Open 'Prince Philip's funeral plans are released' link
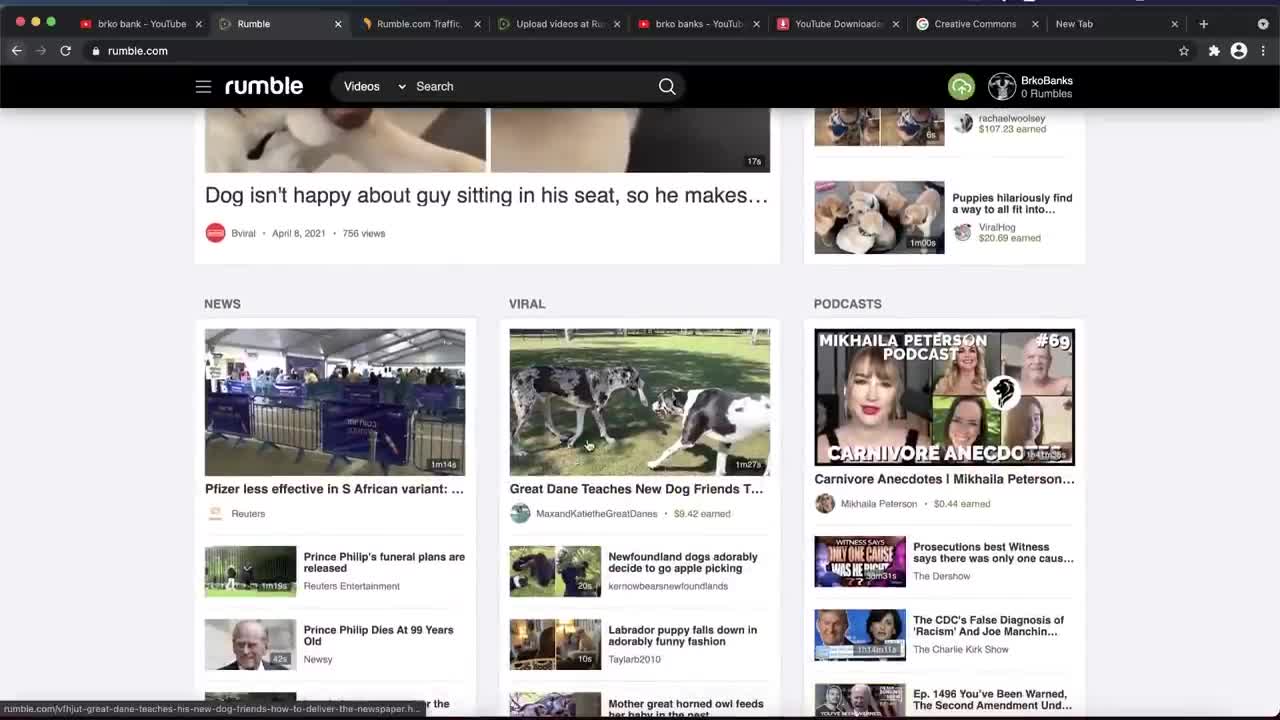 point(384,563)
